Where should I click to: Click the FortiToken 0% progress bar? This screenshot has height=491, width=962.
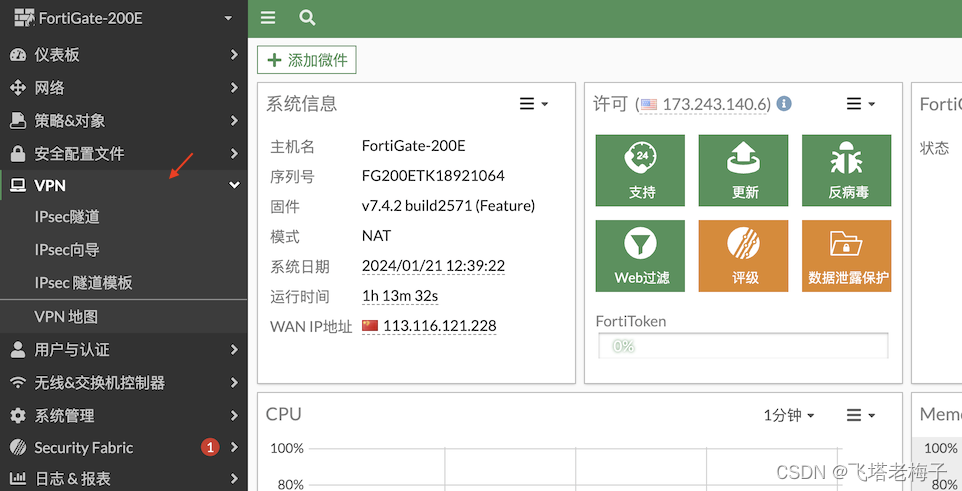(x=743, y=346)
